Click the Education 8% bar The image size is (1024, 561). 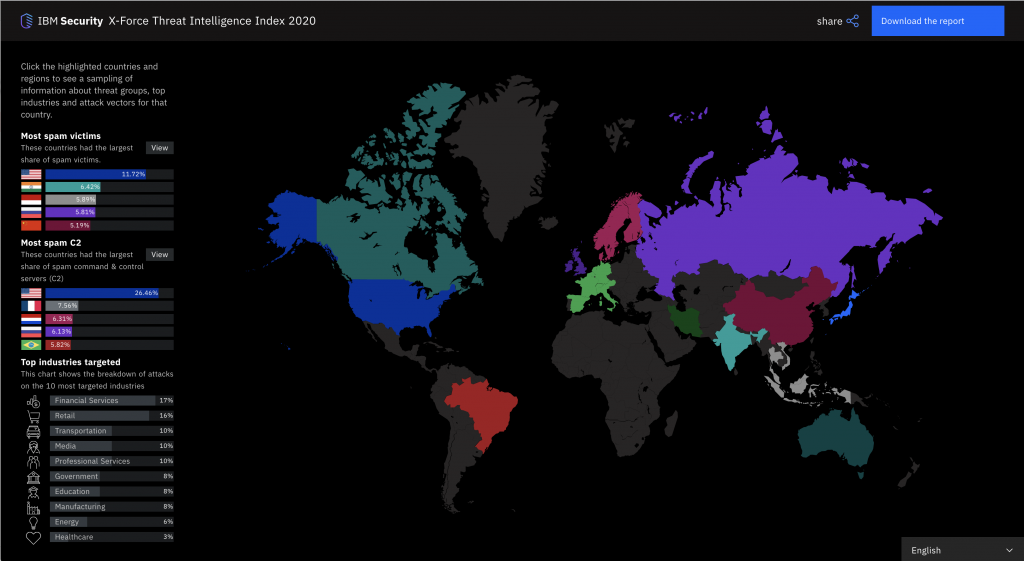click(111, 492)
